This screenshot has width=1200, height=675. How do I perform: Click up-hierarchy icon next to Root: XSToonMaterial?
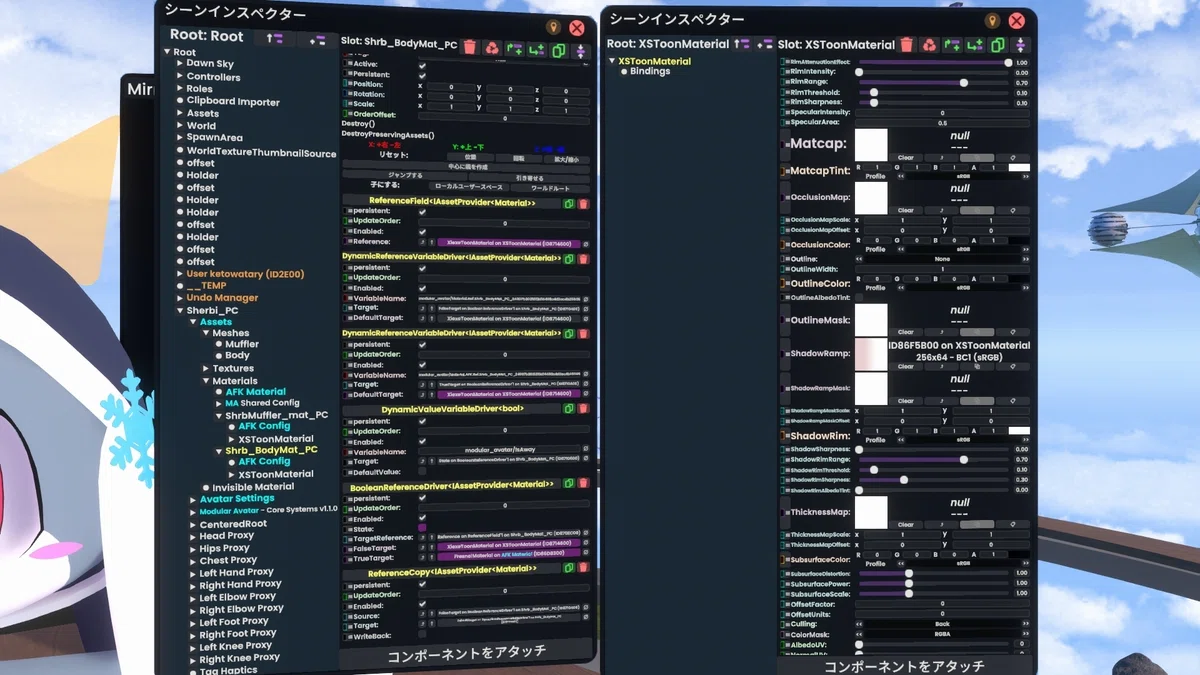(x=741, y=44)
